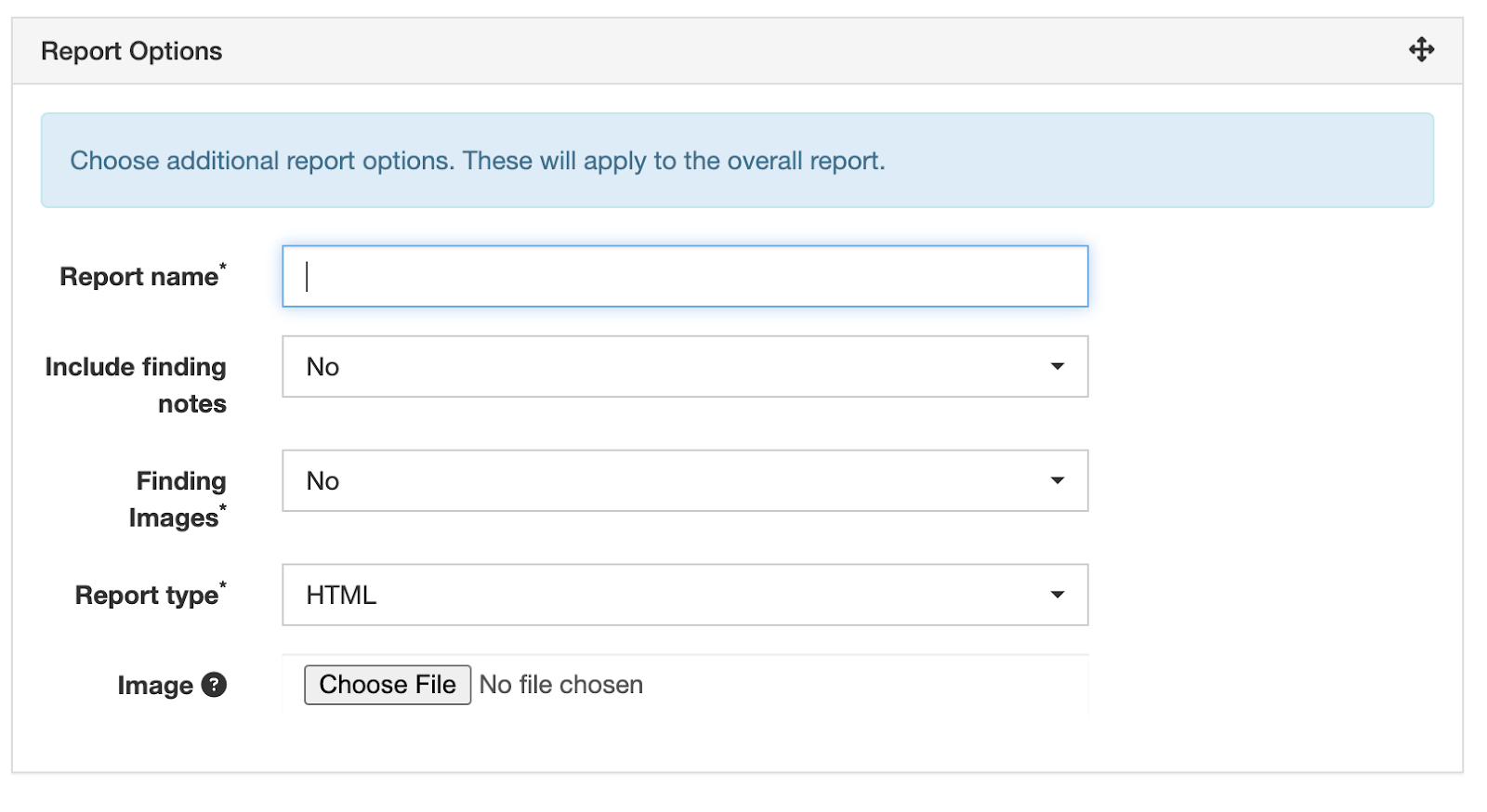This screenshot has height=812, width=1487.
Task: Click the HTML value in Report type
Action: 341,596
